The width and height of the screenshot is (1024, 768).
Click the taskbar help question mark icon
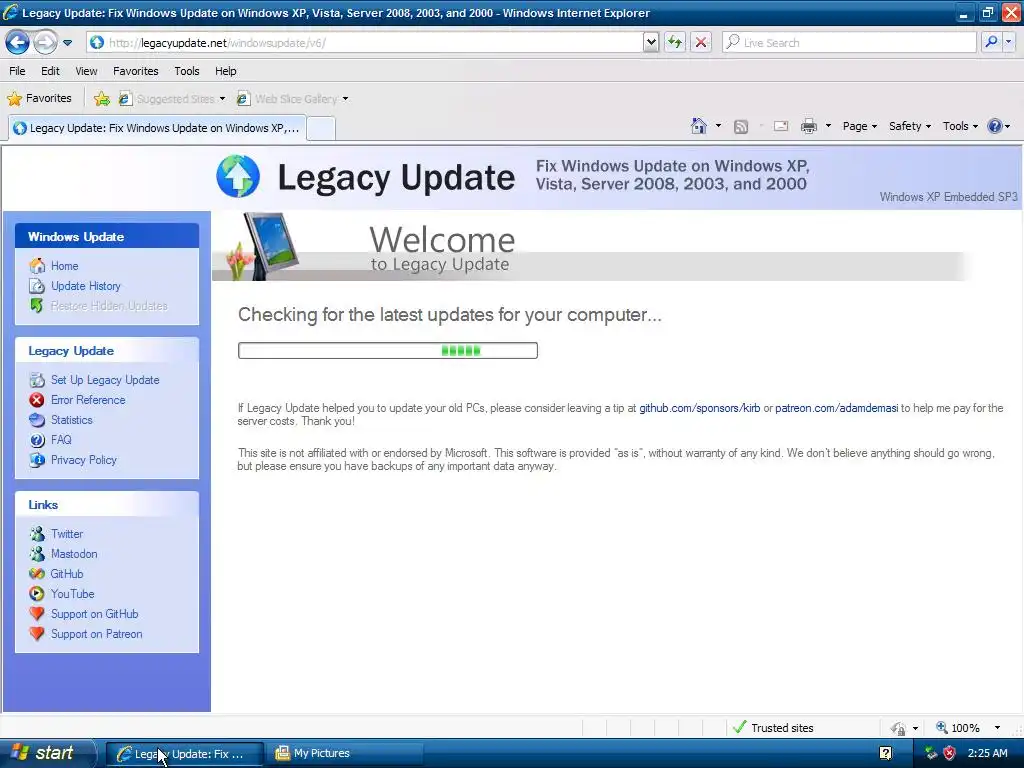tap(886, 753)
